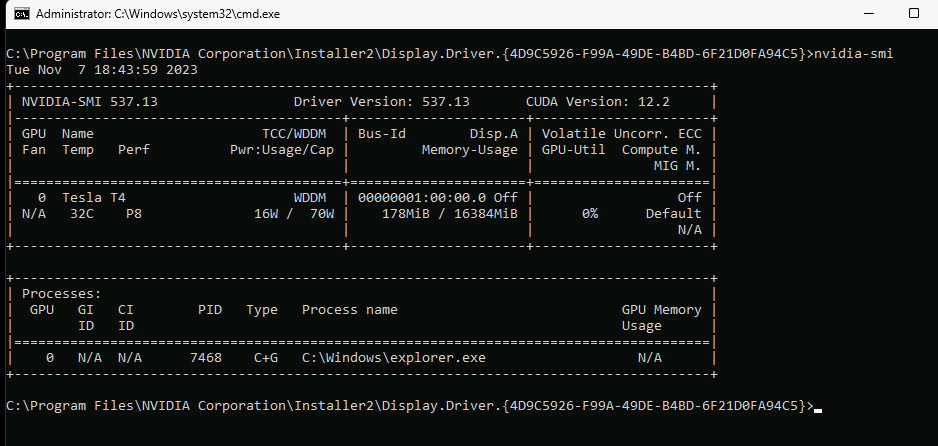Image resolution: width=938 pixels, height=446 pixels.
Task: Click the minimize window button
Action: 868,13
